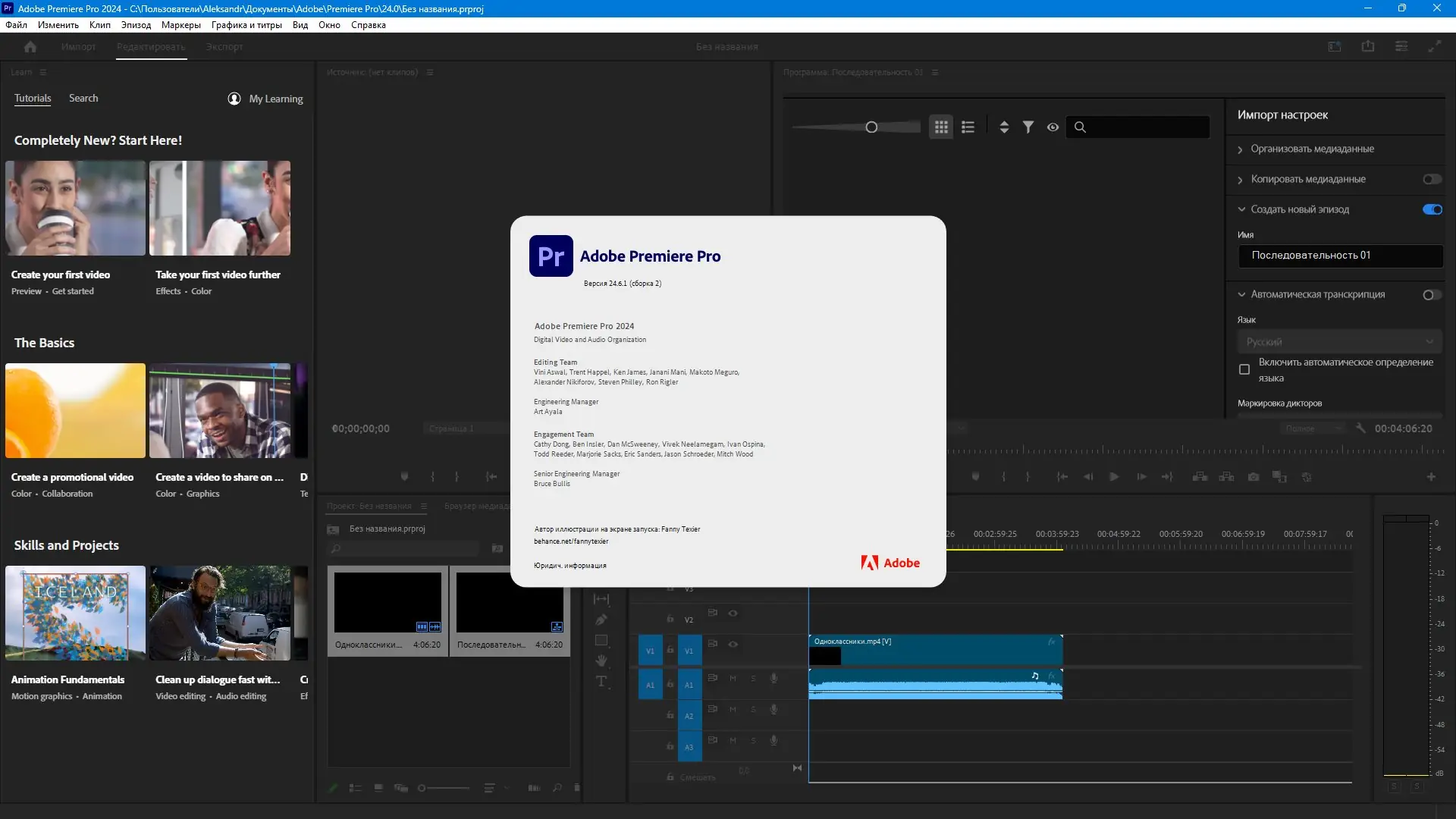
Task: Open the language dropdown showing Русский
Action: [x=1339, y=342]
